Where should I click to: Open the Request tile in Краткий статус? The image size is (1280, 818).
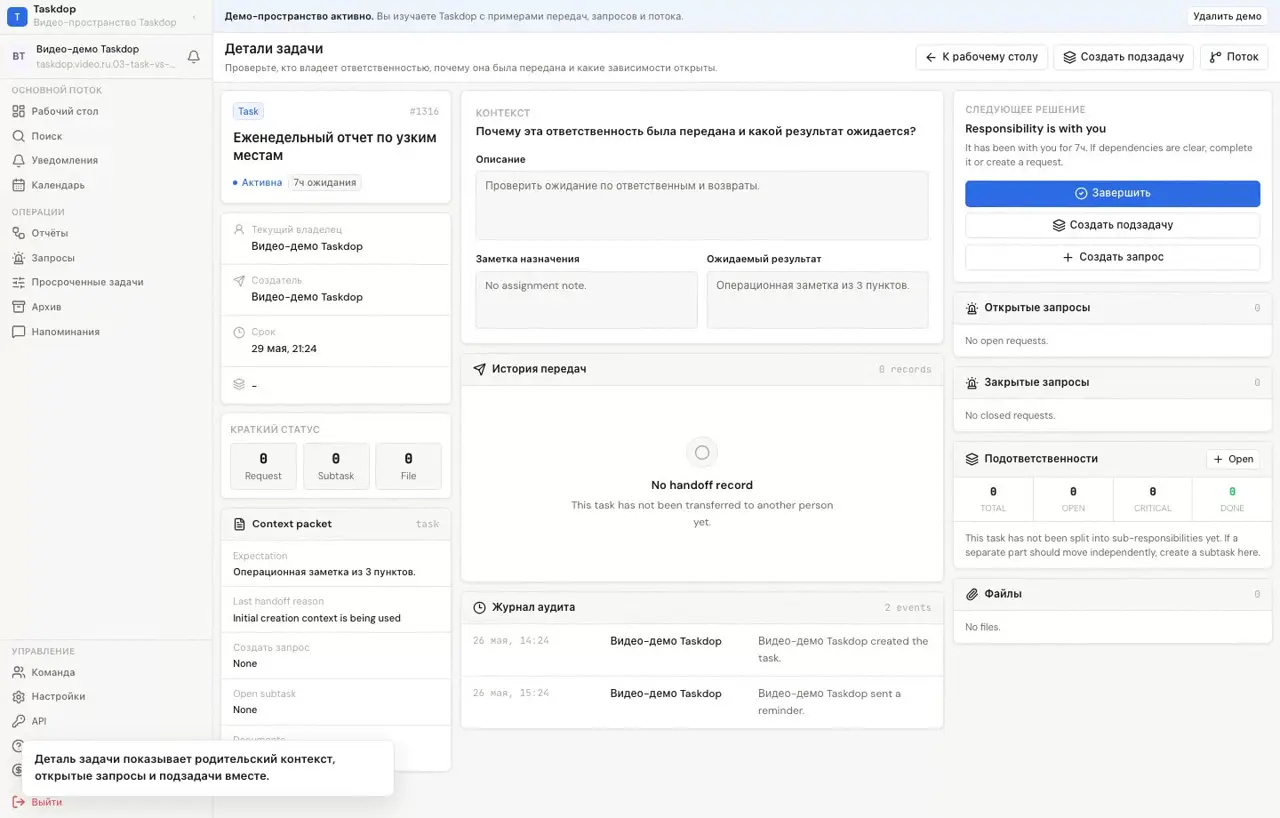pos(263,466)
